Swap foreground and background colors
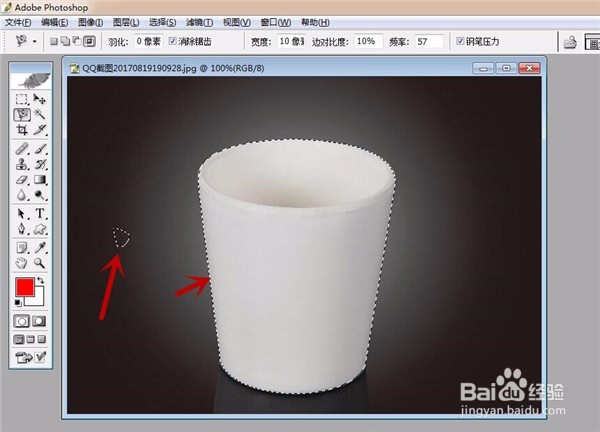This screenshot has width=600, height=432. pos(40,281)
